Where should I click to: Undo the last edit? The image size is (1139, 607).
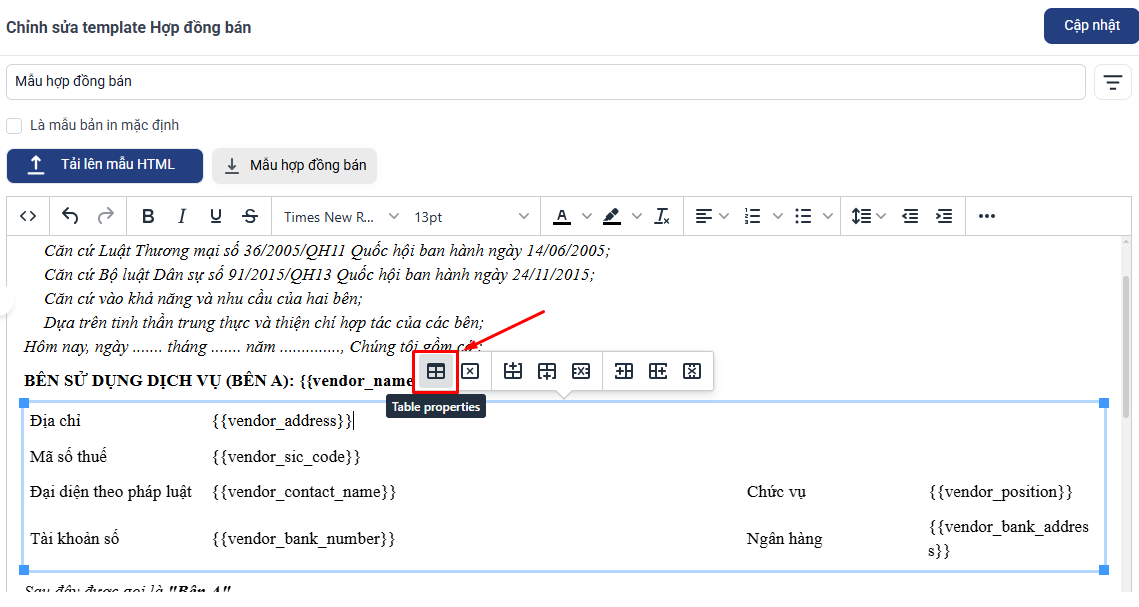click(x=70, y=216)
